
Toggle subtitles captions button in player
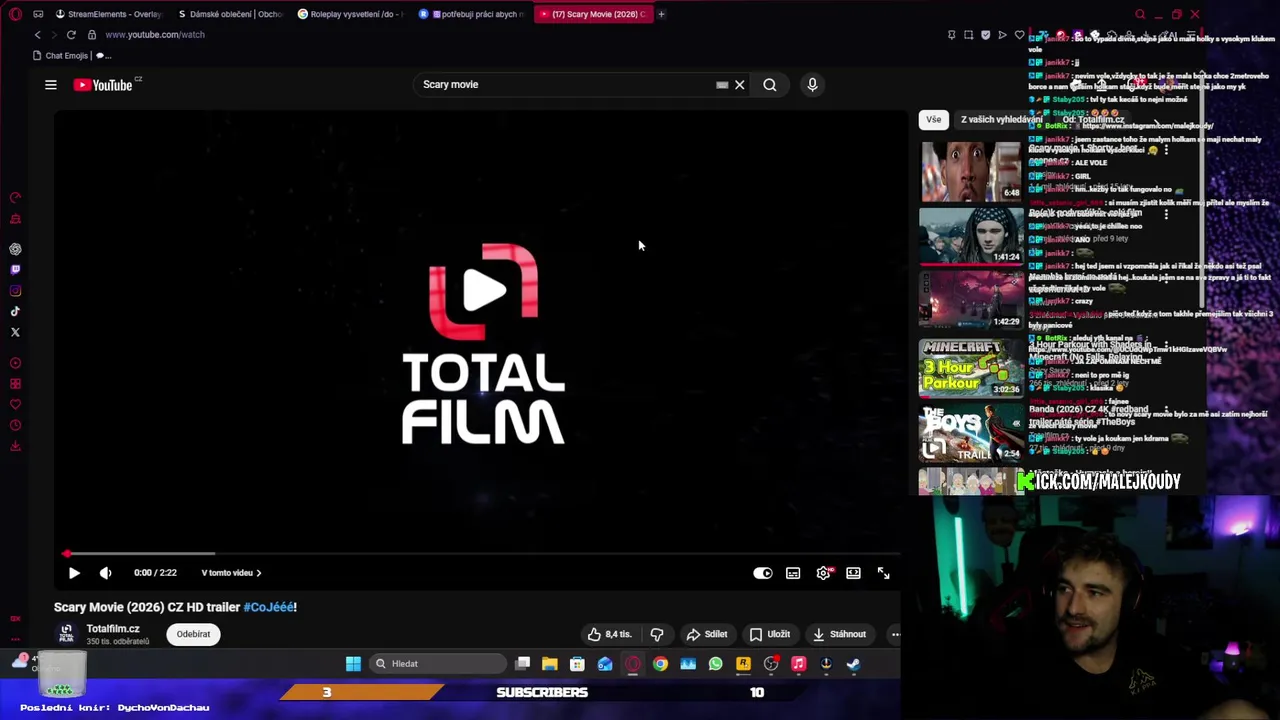coord(793,573)
